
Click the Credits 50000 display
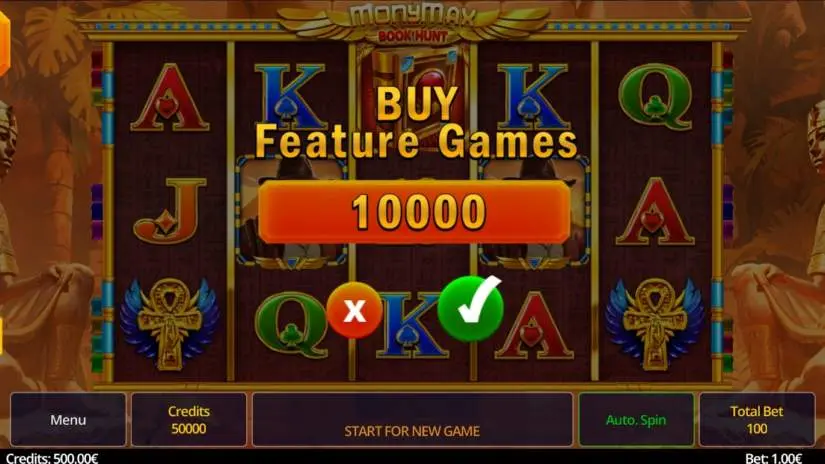tap(188, 420)
